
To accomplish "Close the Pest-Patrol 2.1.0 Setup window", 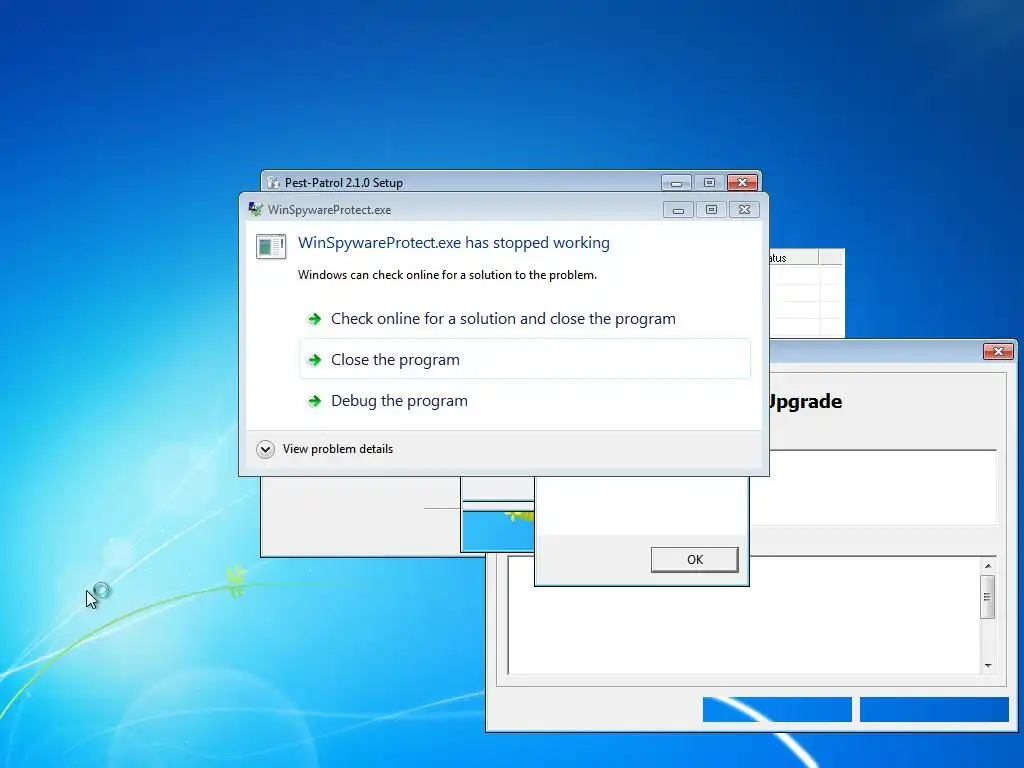I will point(742,182).
